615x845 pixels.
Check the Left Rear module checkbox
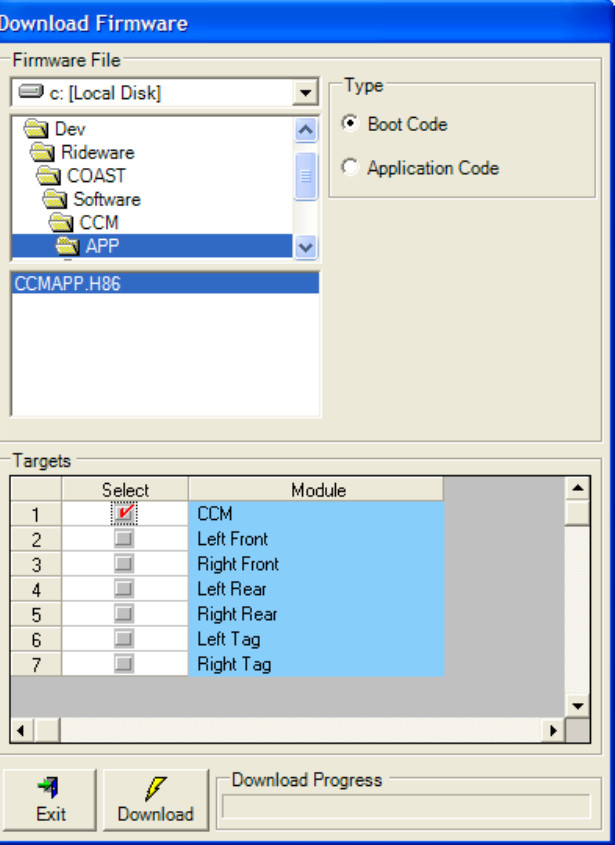click(124, 588)
